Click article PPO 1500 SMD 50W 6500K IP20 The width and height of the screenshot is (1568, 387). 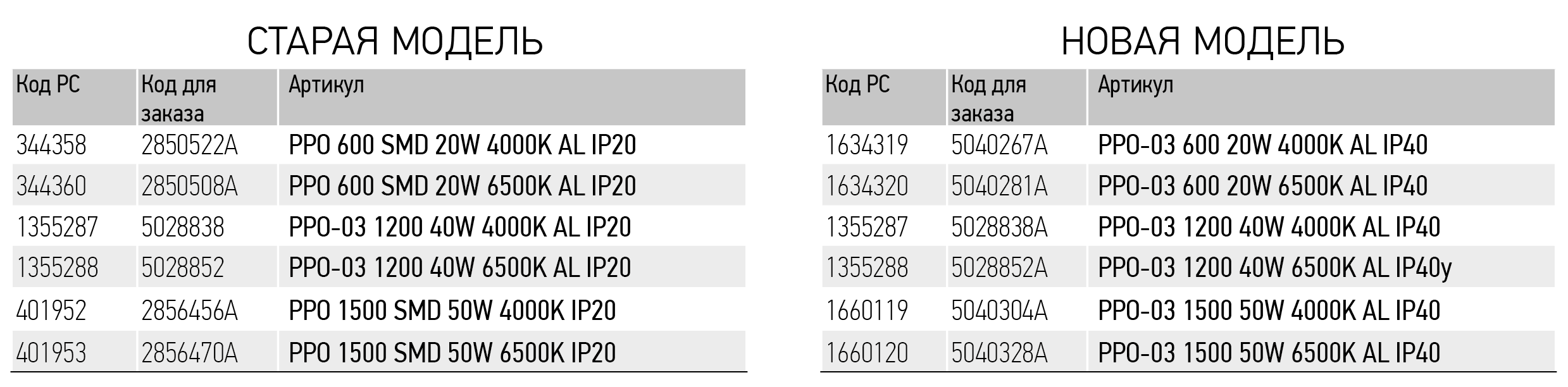point(452,353)
